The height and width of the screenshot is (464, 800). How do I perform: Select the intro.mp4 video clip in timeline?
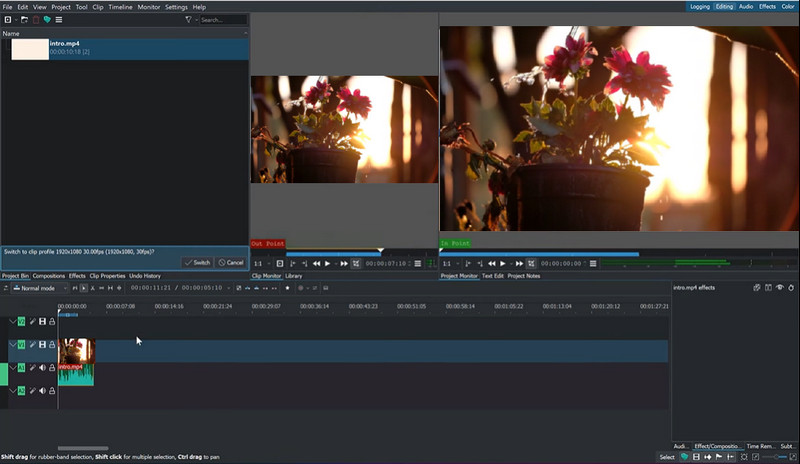[x=77, y=351]
